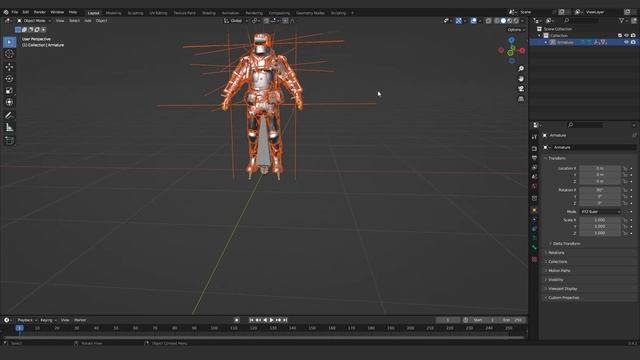640x360 pixels.
Task: Switch to wireframe viewport shading
Action: coord(497,21)
